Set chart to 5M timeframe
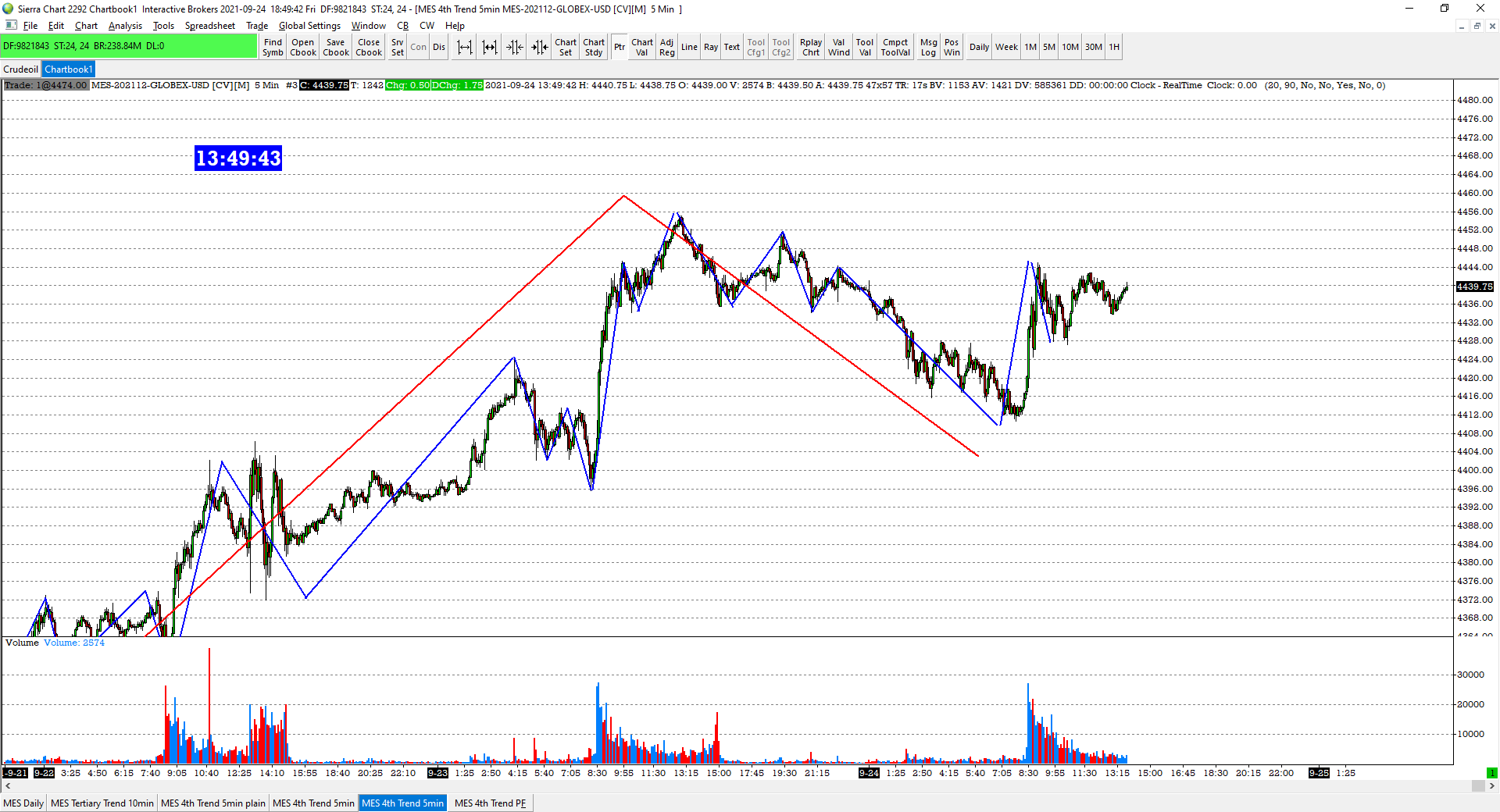1500x812 pixels. (x=1049, y=48)
